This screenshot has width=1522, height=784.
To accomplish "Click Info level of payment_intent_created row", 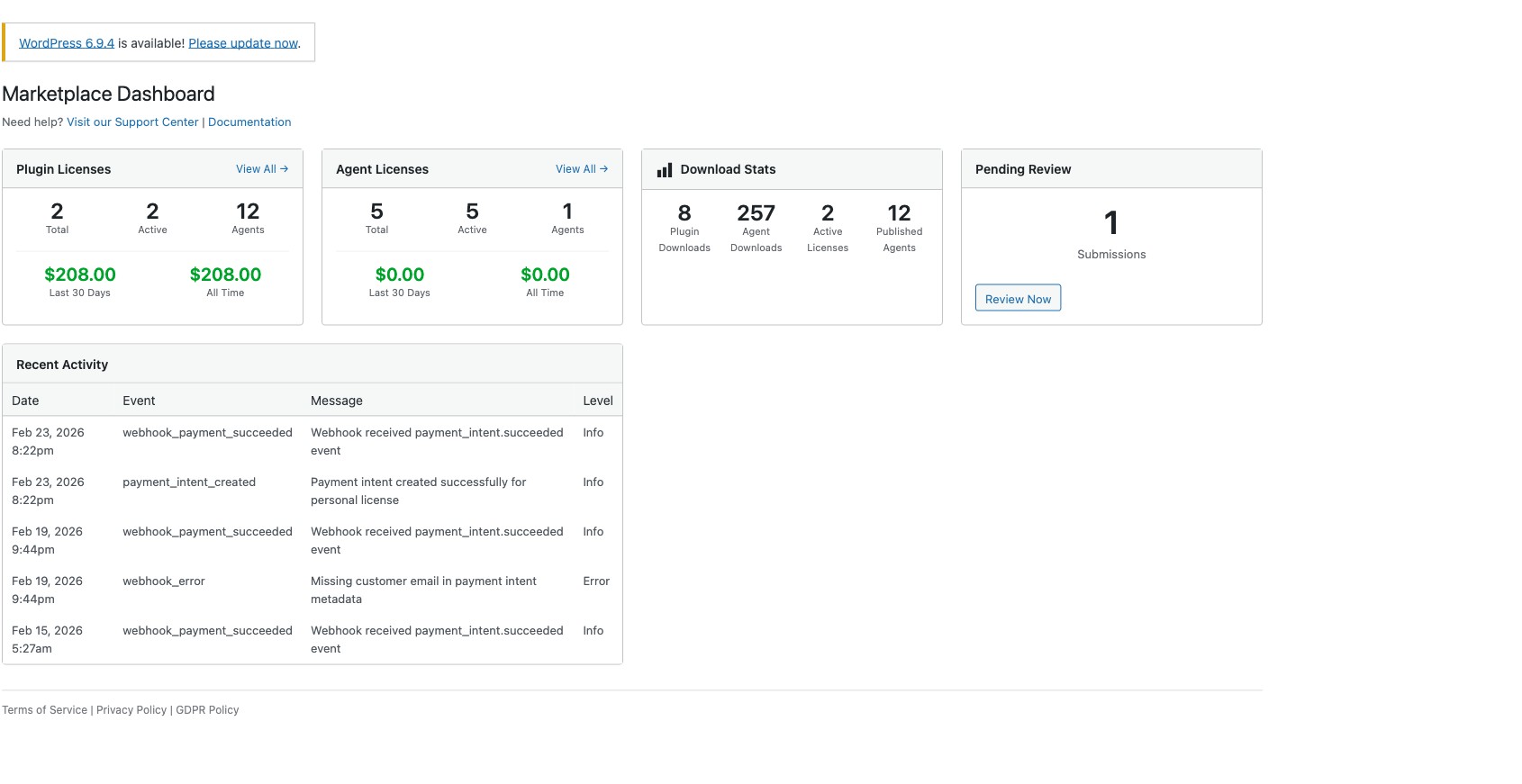I will coord(593,482).
